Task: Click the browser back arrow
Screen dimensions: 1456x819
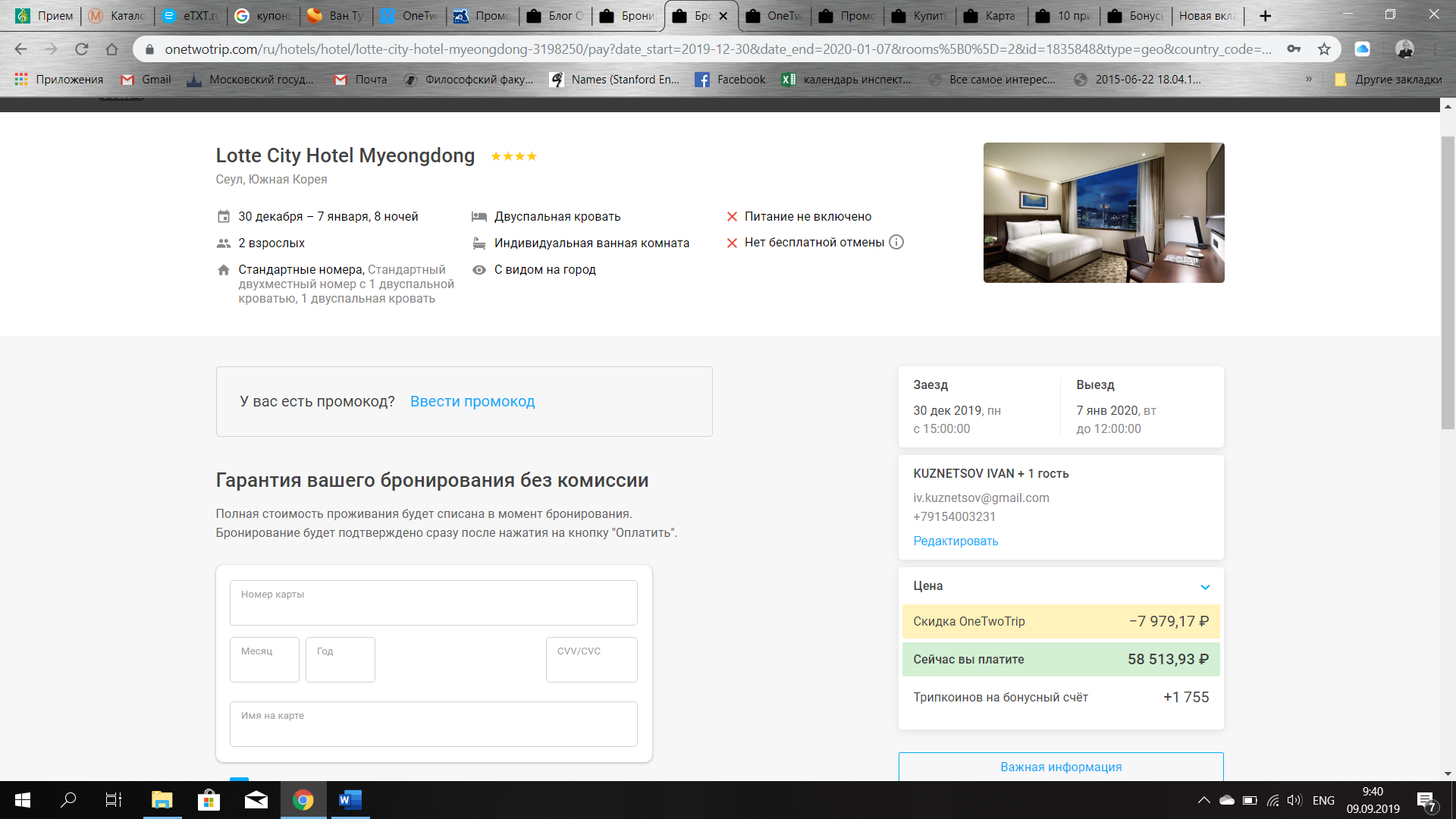Action: pos(20,49)
